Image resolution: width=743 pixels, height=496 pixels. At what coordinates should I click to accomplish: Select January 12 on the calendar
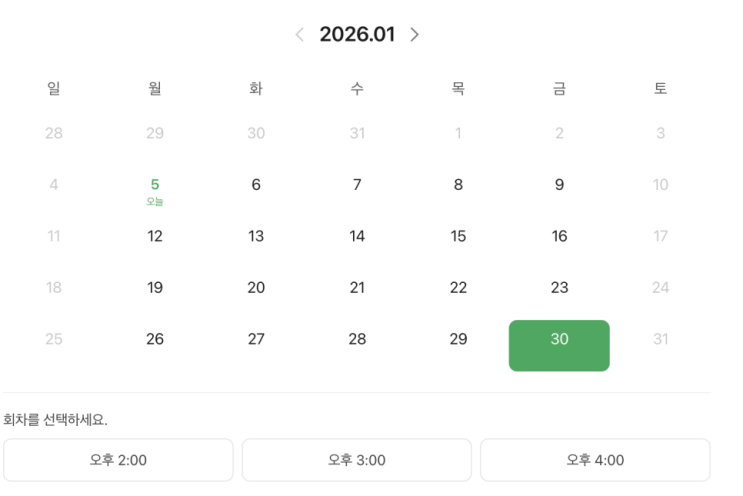[x=155, y=237]
